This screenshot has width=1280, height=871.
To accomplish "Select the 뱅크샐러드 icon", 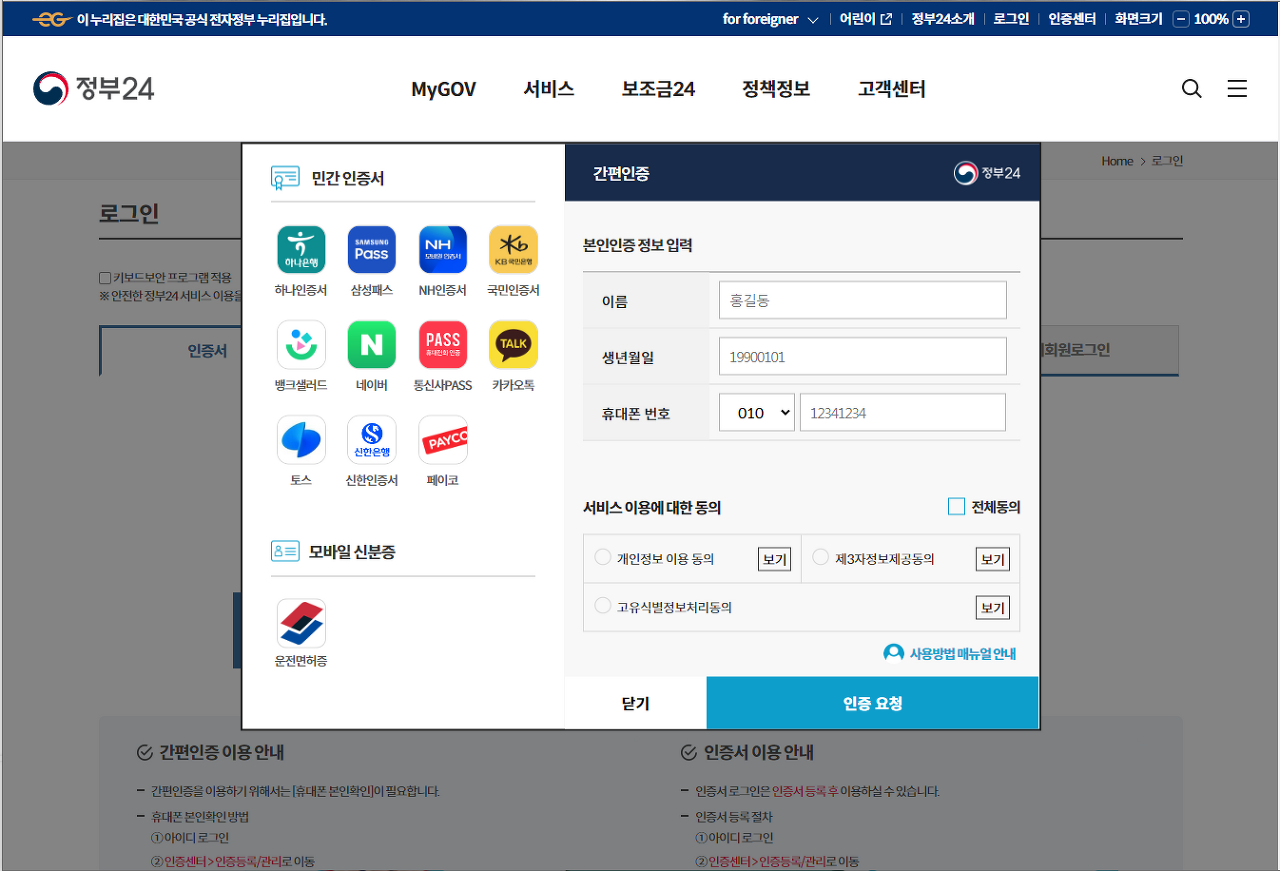I will pos(301,344).
